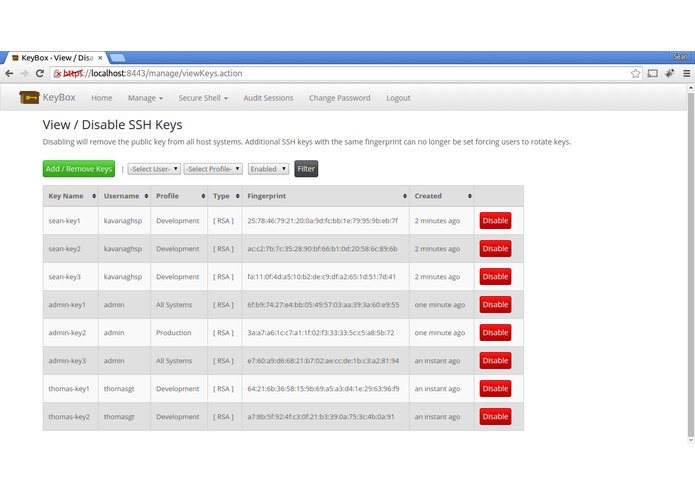Reload the page with refresh icon
The image size is (695, 494).
click(40, 74)
